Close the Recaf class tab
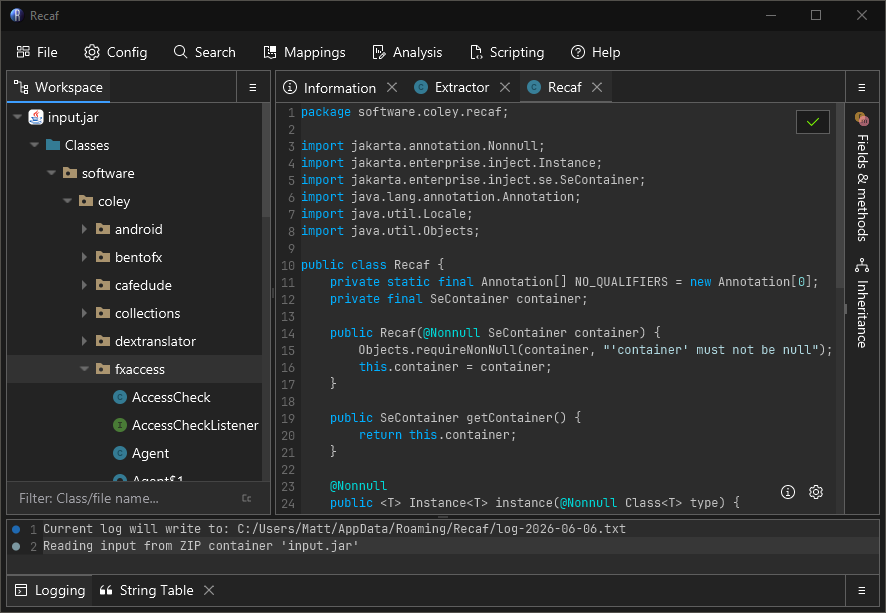Viewport: 886px width, 613px height. (x=597, y=88)
